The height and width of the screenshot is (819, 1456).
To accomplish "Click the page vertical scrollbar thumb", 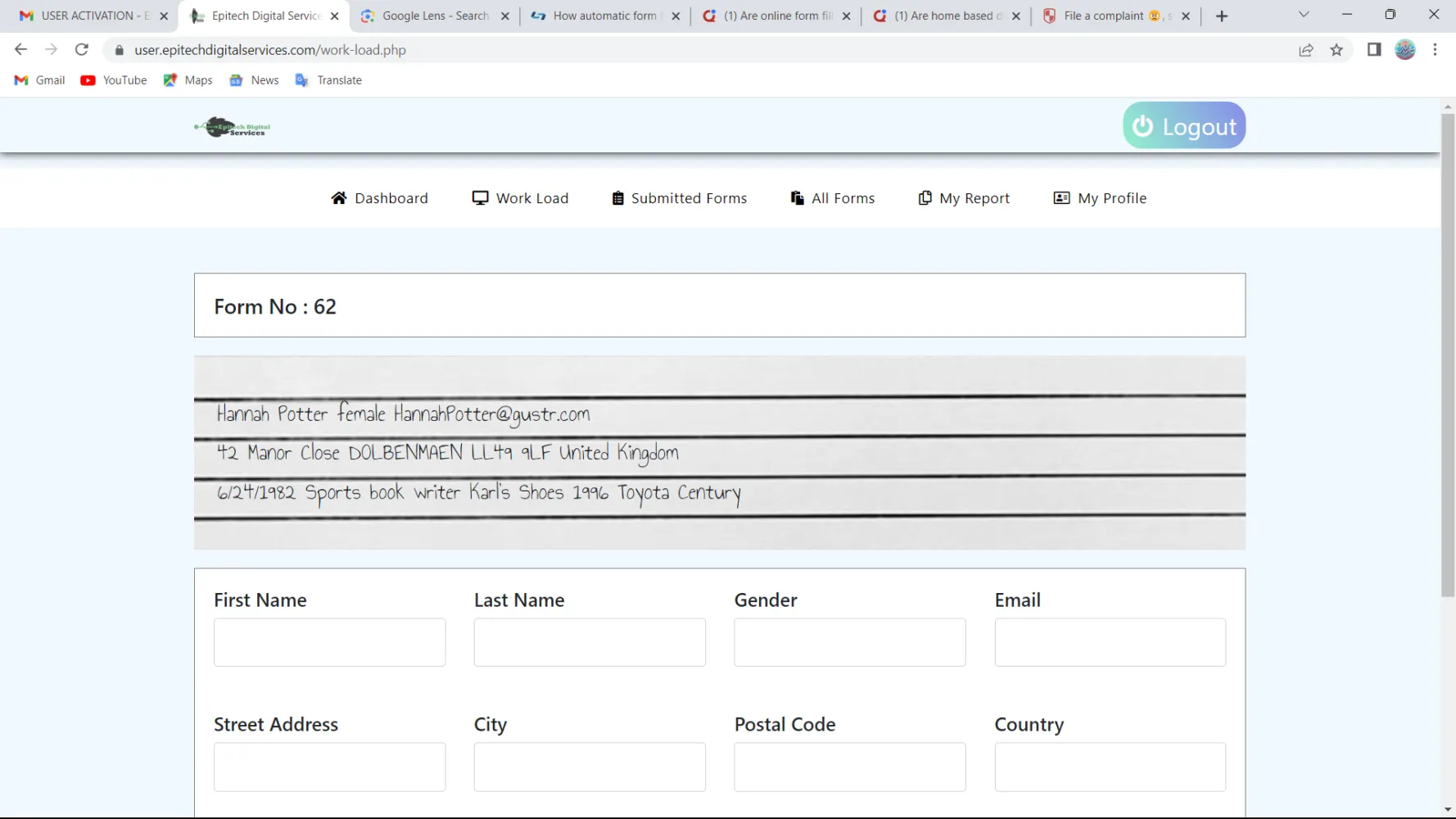I will (1448, 355).
